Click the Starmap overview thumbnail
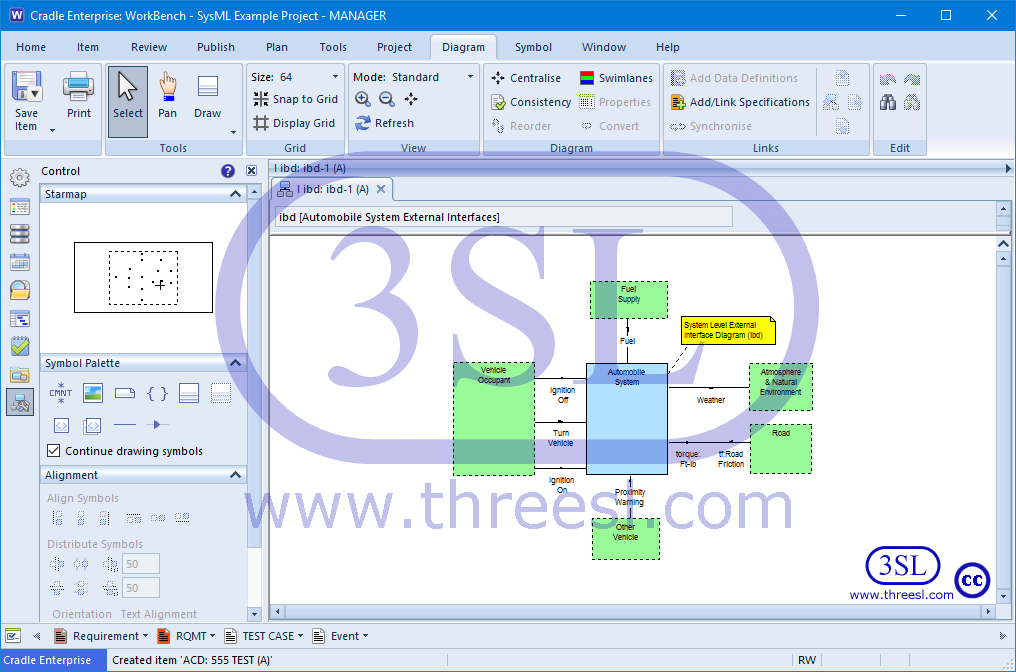 pyautogui.click(x=143, y=277)
